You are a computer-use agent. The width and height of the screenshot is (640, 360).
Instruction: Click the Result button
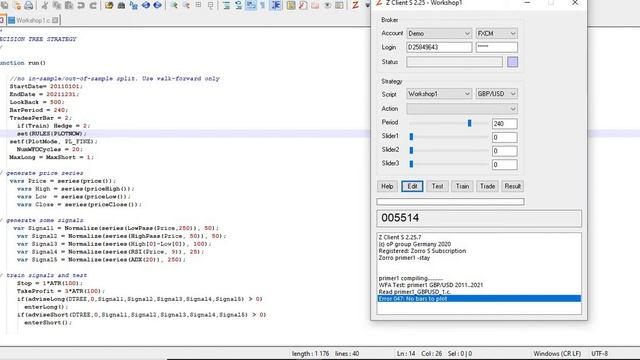point(512,187)
